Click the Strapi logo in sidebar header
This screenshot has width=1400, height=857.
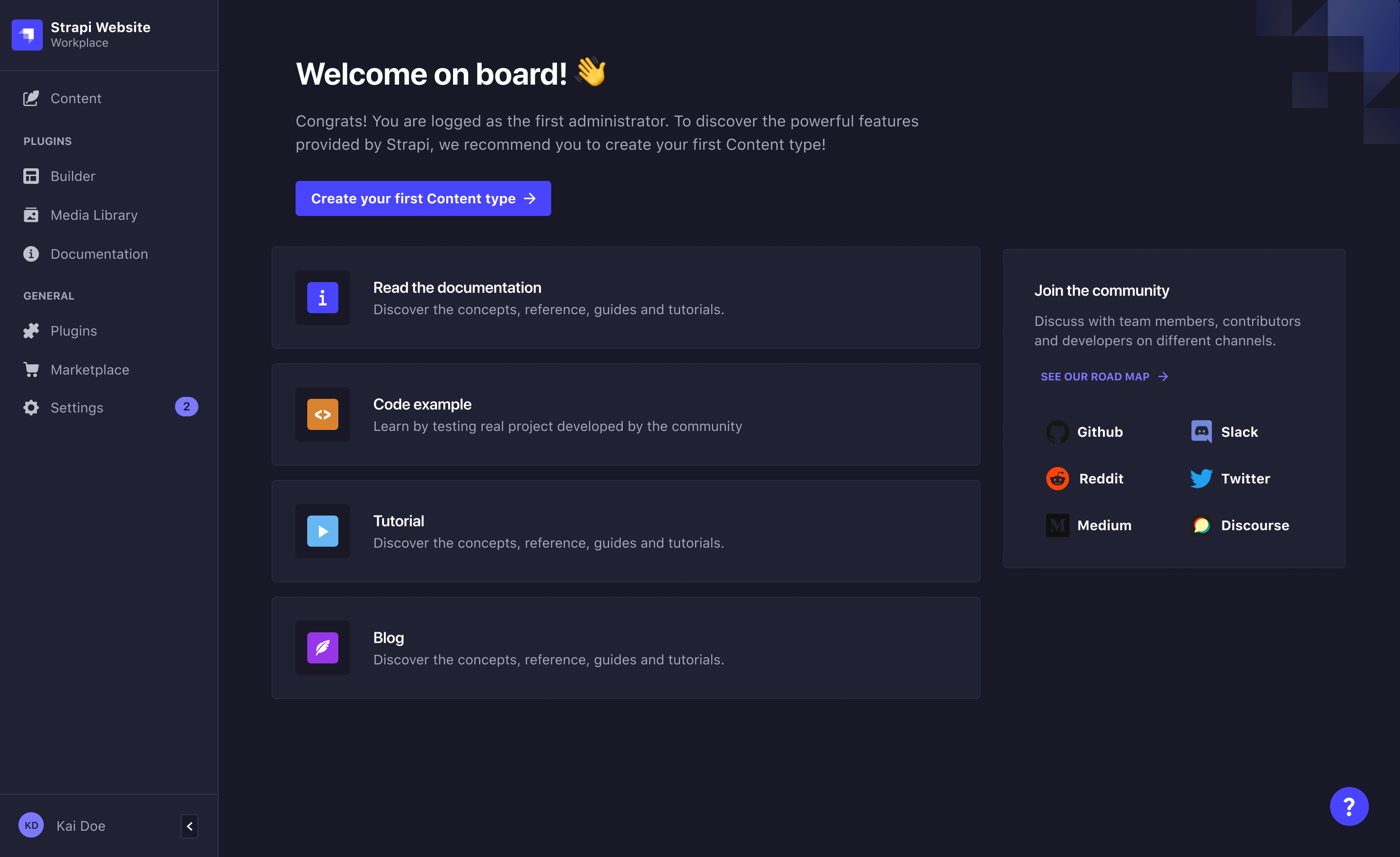click(x=27, y=35)
